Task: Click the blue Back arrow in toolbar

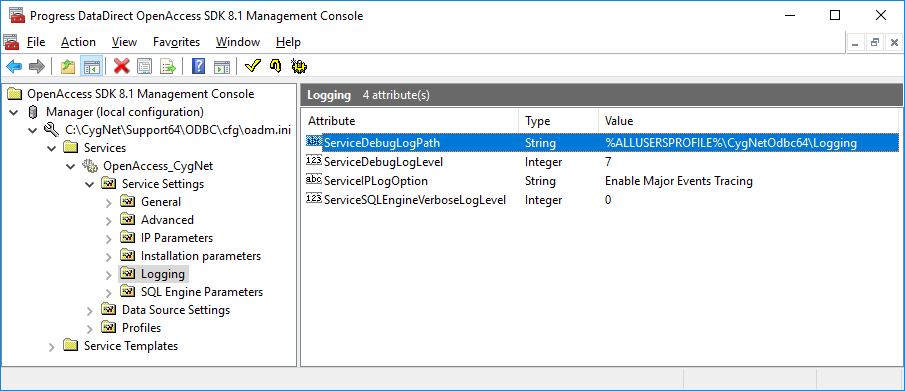Action: (x=14, y=66)
